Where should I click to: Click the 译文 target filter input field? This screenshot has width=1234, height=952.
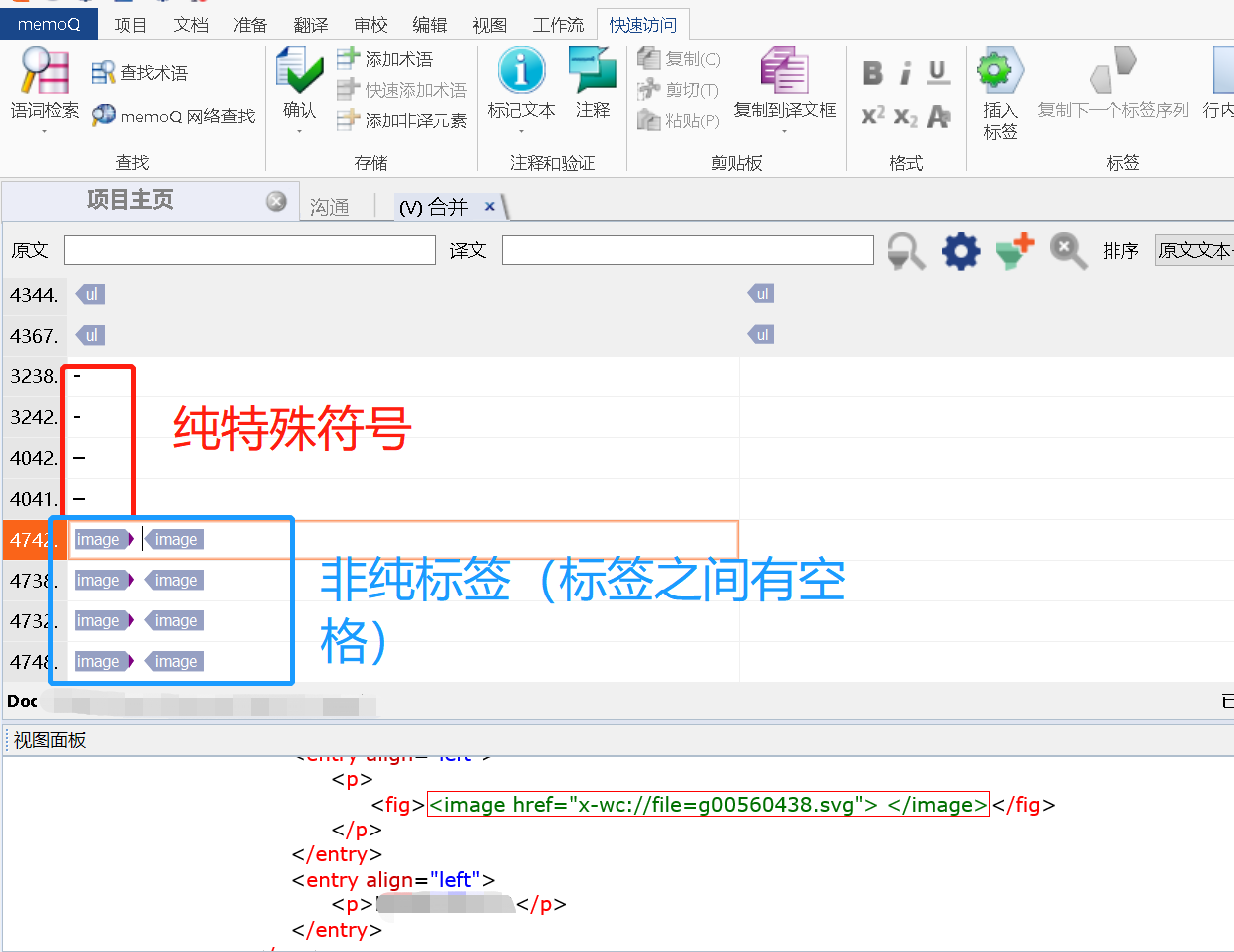(688, 250)
